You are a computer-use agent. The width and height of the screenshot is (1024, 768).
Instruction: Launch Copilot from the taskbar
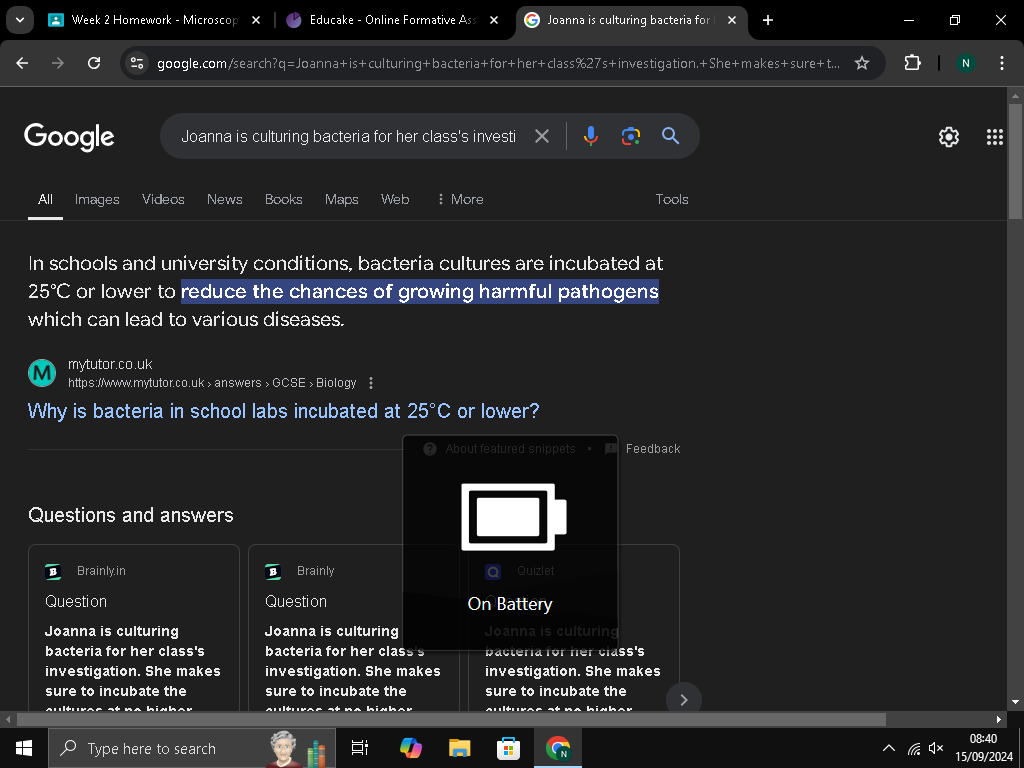click(x=411, y=748)
